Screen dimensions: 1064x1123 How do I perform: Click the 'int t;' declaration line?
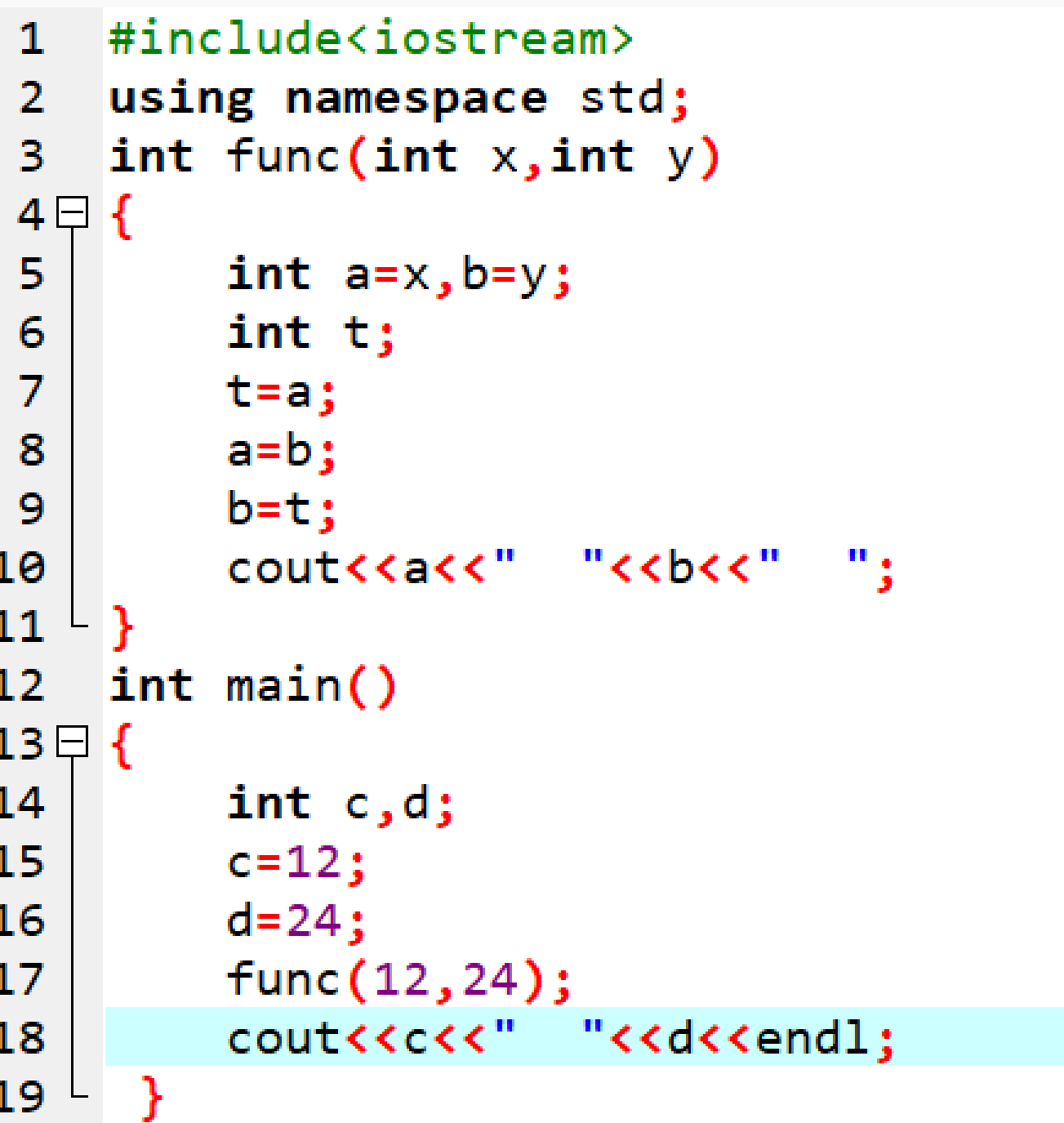tap(311, 333)
